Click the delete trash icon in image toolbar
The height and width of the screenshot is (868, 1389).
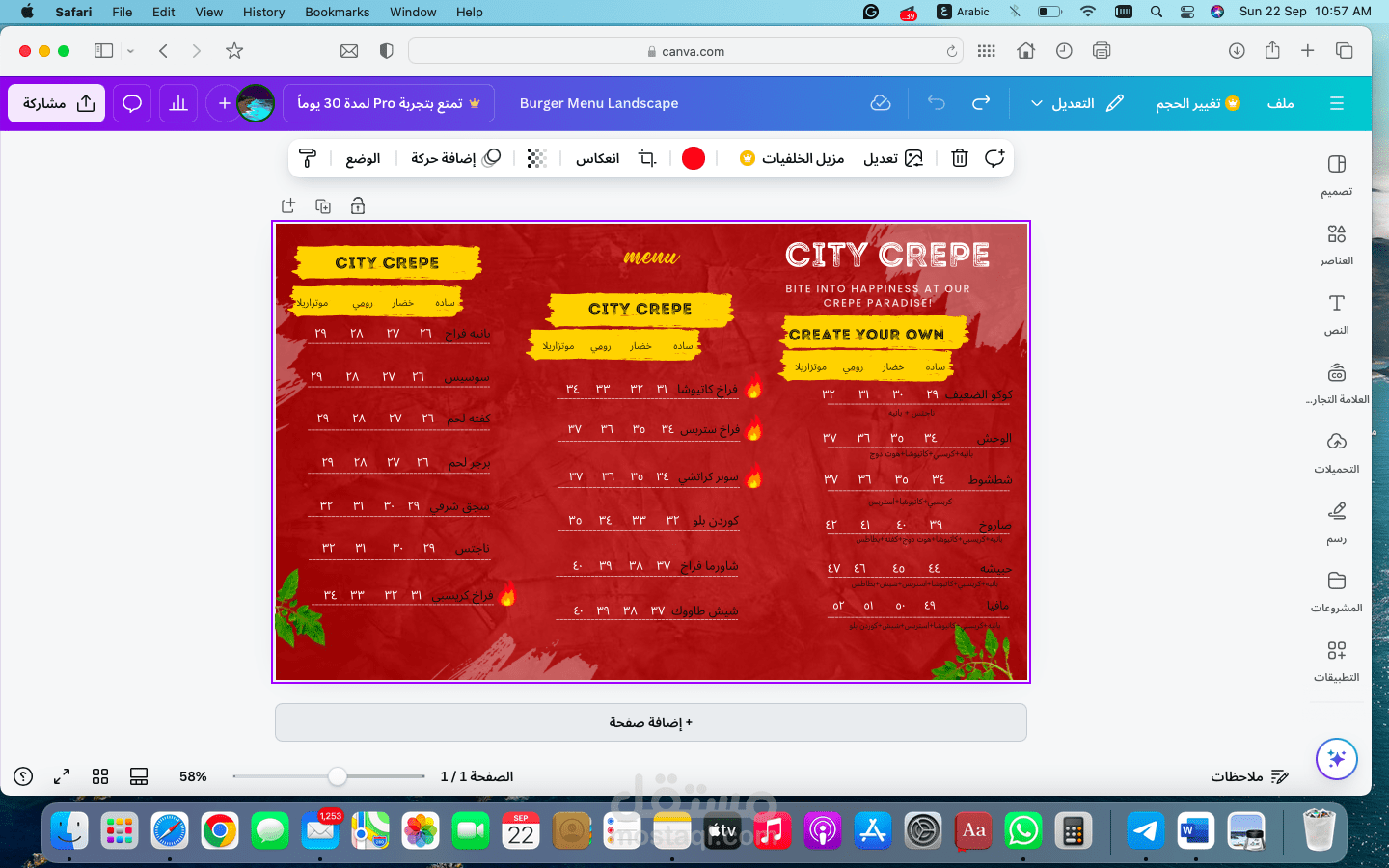pyautogui.click(x=959, y=158)
